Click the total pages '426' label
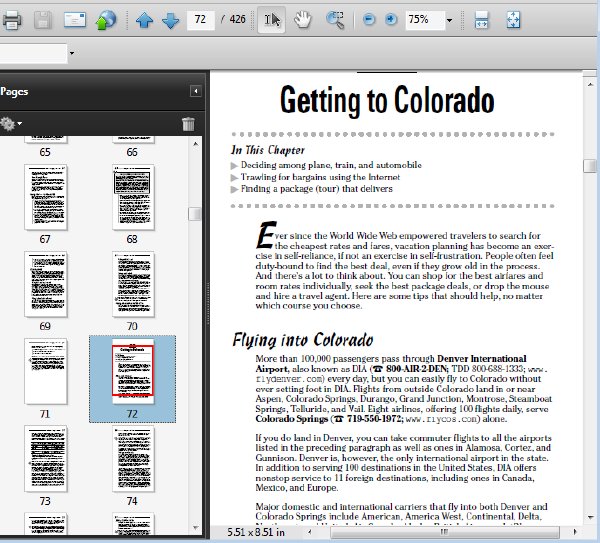This screenshot has width=600, height=543. (237, 19)
